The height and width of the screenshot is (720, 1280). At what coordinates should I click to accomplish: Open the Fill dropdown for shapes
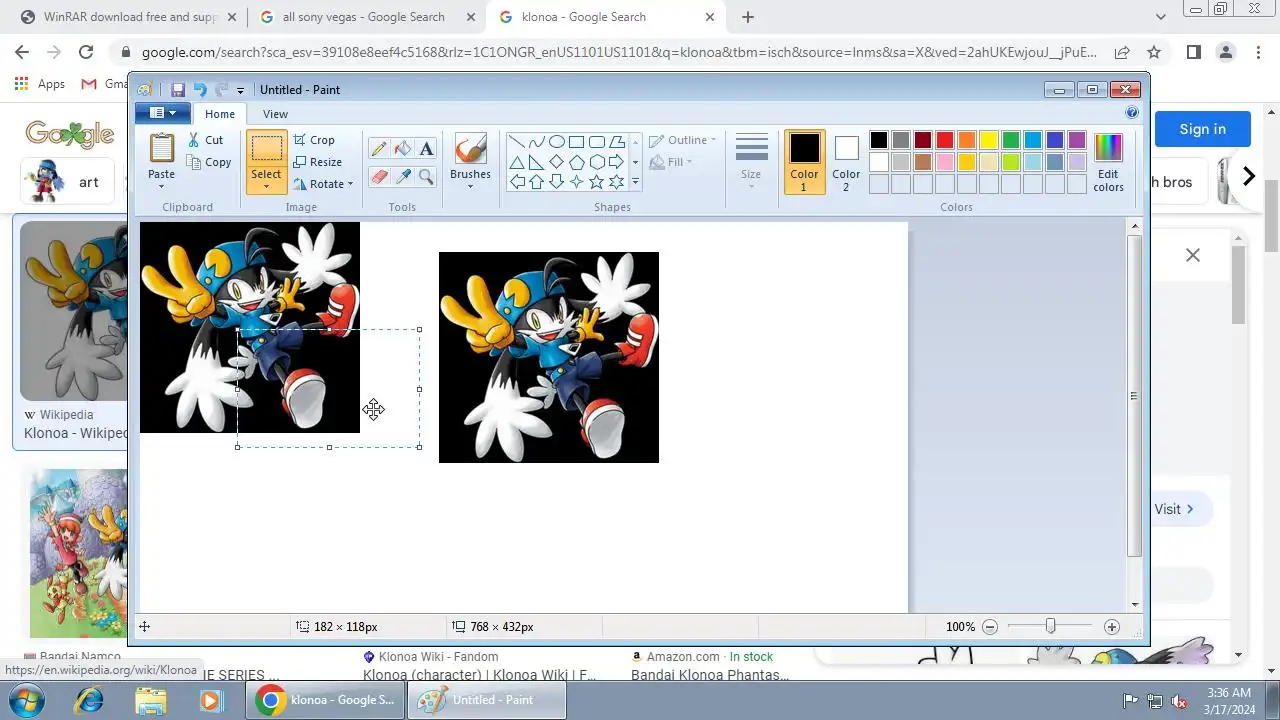671,162
